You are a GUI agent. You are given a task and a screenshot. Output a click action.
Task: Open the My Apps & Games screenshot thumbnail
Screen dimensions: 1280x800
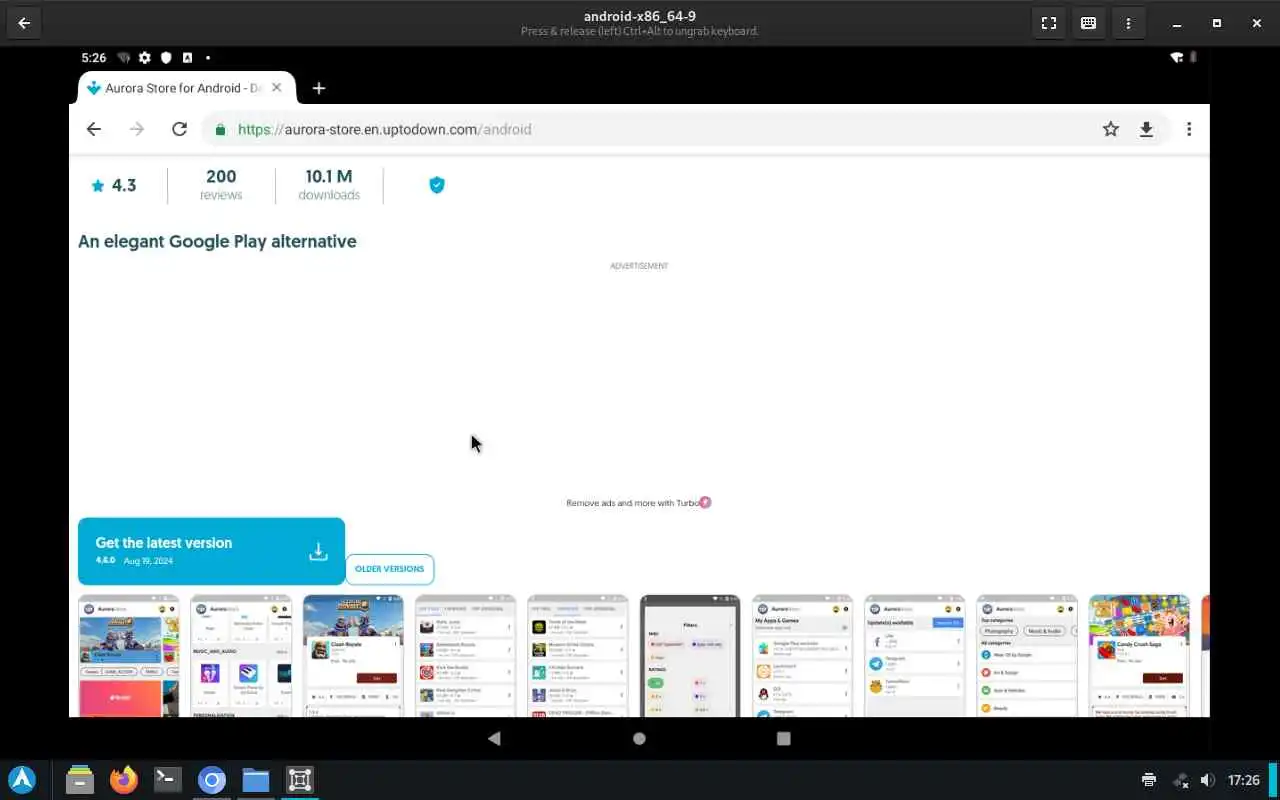(802, 656)
